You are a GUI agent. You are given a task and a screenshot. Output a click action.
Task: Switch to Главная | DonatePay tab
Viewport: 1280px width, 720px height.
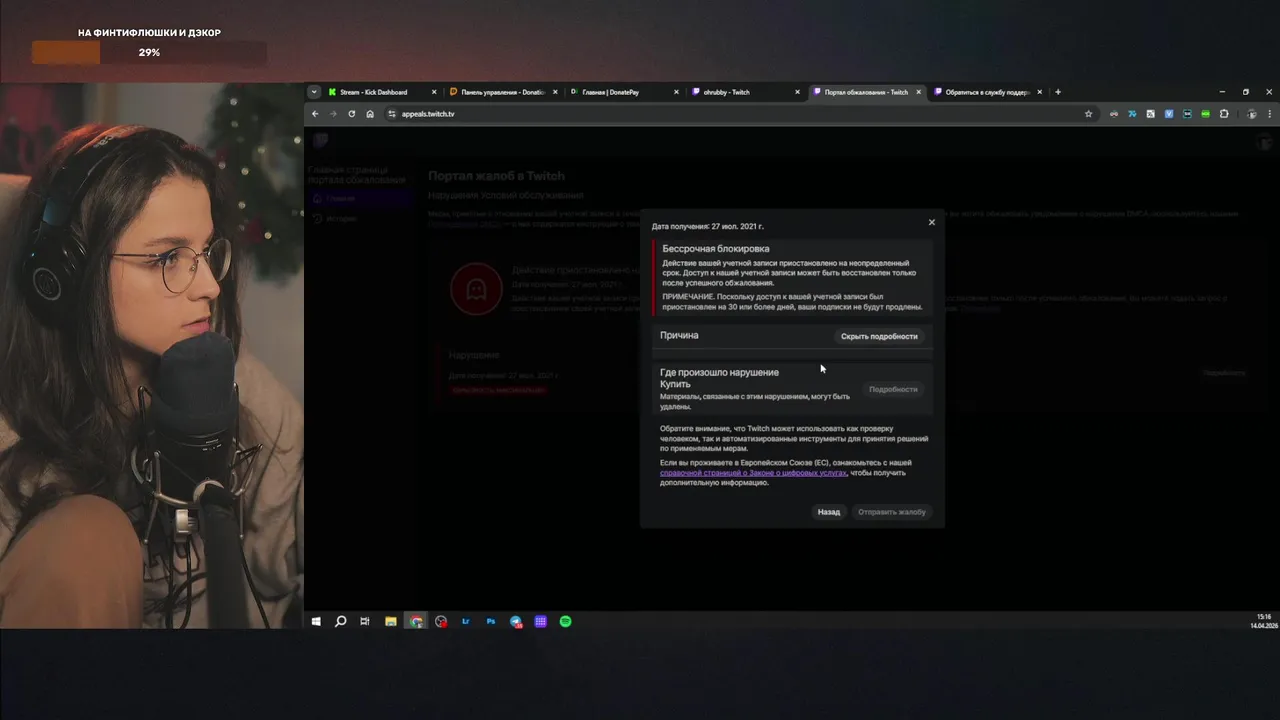coord(610,92)
